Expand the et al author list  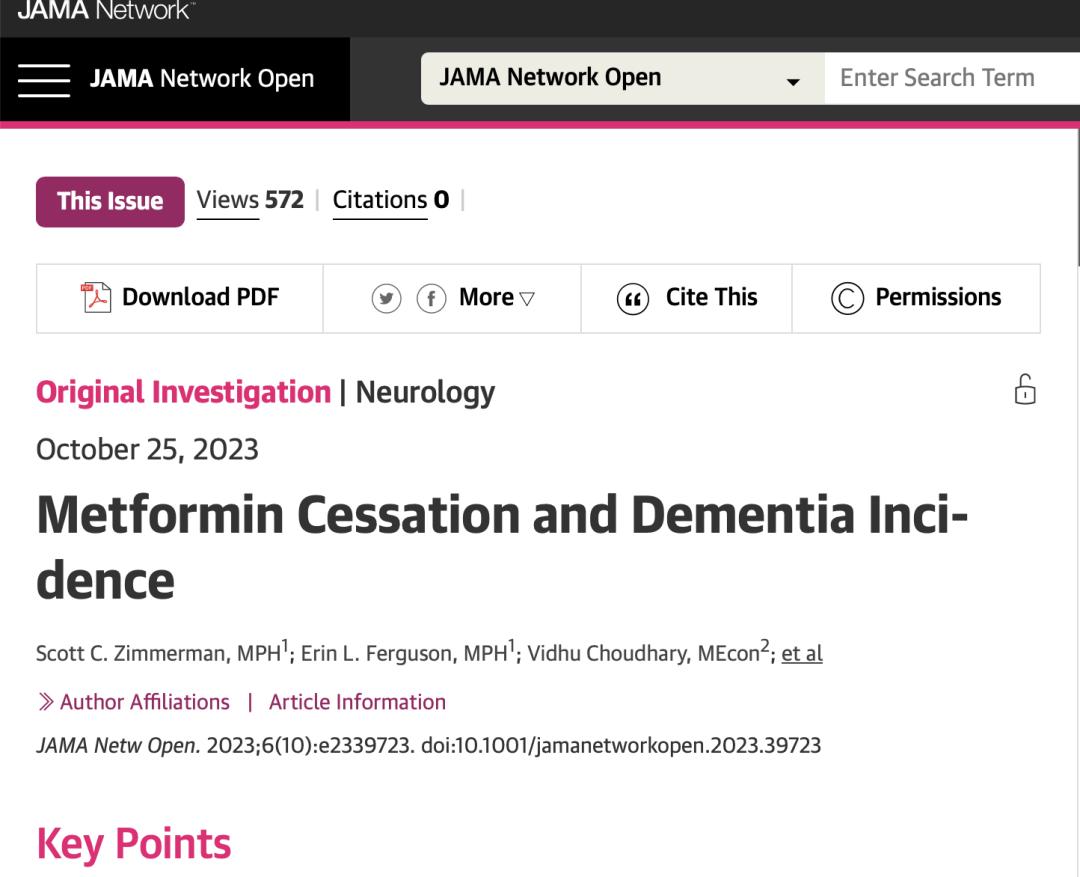(802, 653)
